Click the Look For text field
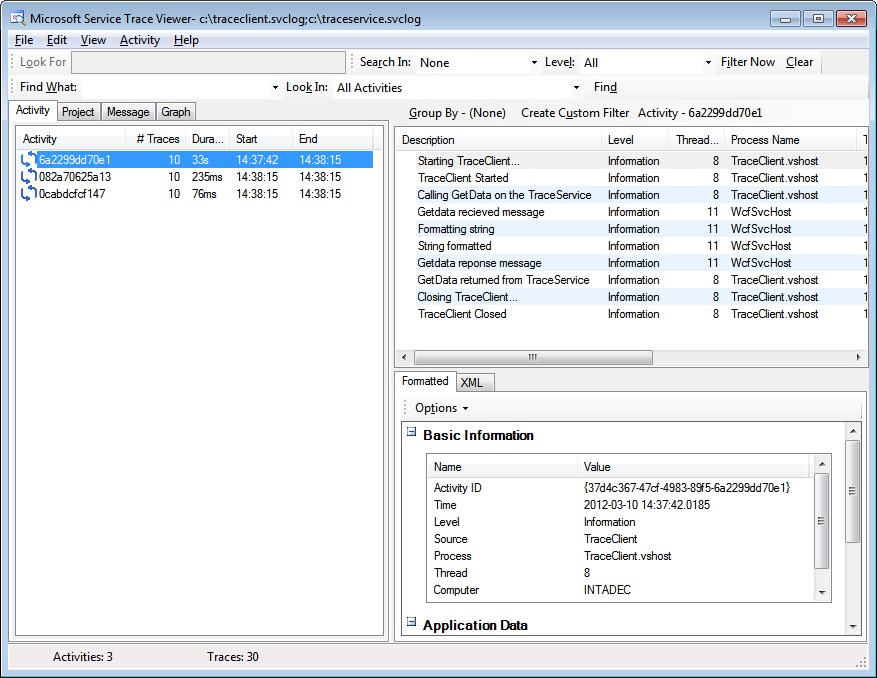 point(208,63)
